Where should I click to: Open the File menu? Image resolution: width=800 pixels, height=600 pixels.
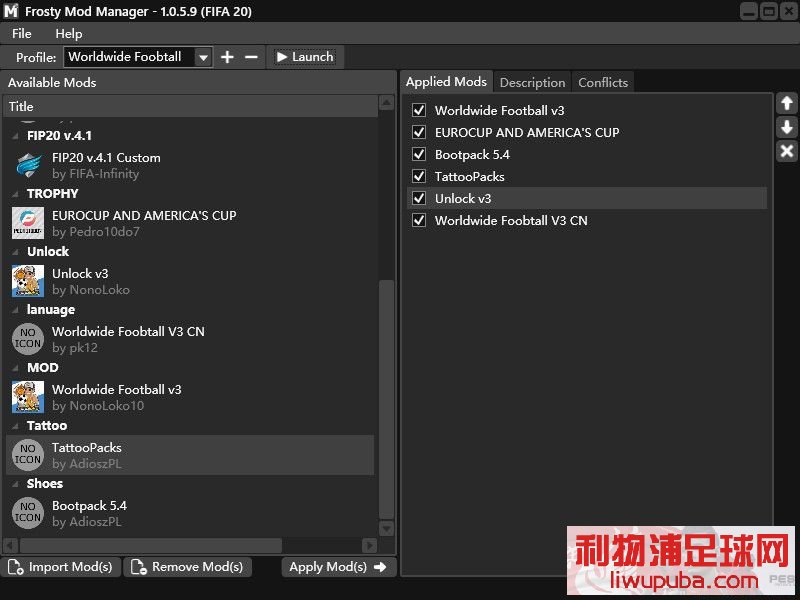(x=22, y=34)
